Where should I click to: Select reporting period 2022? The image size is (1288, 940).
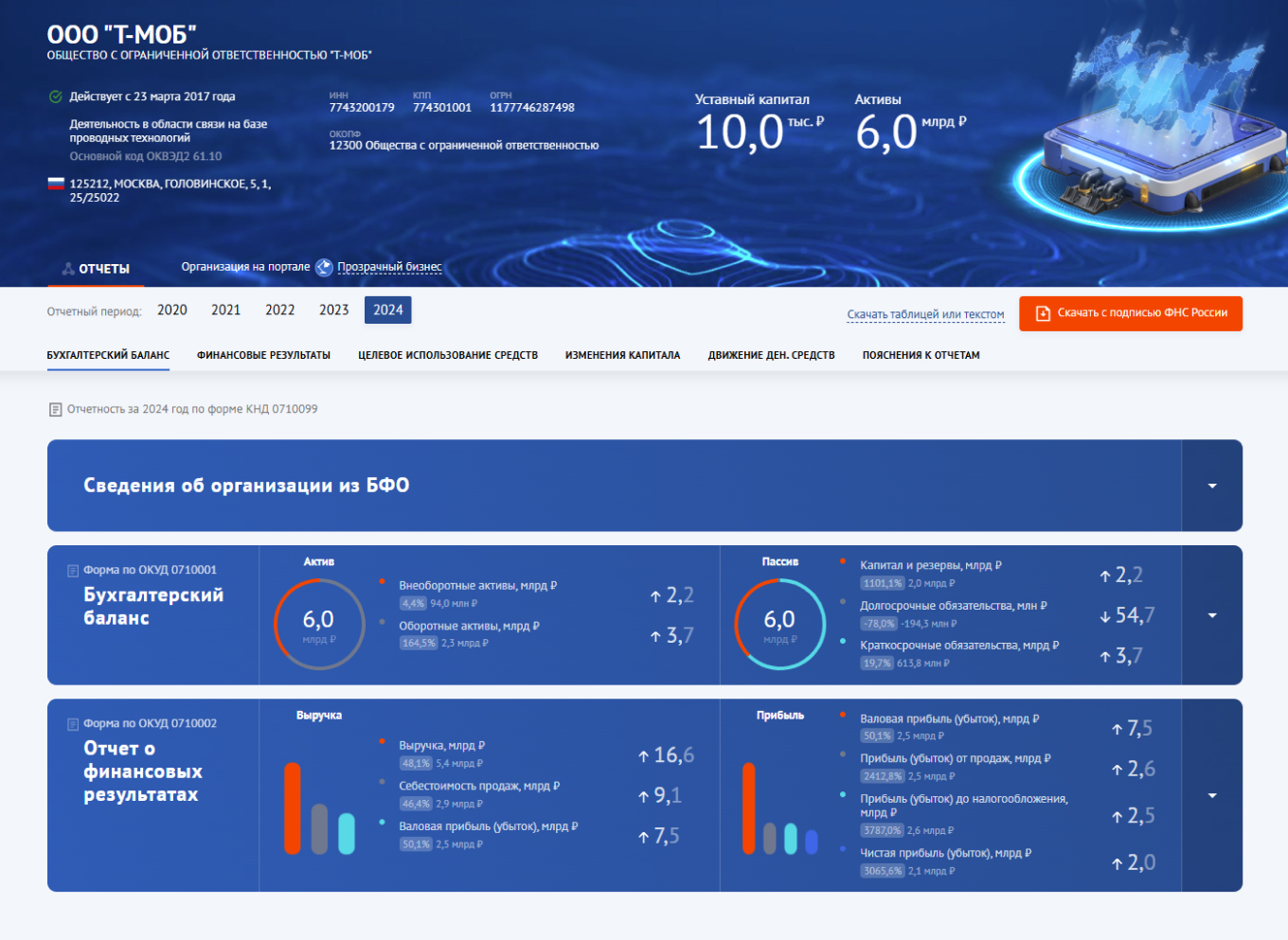point(280,310)
